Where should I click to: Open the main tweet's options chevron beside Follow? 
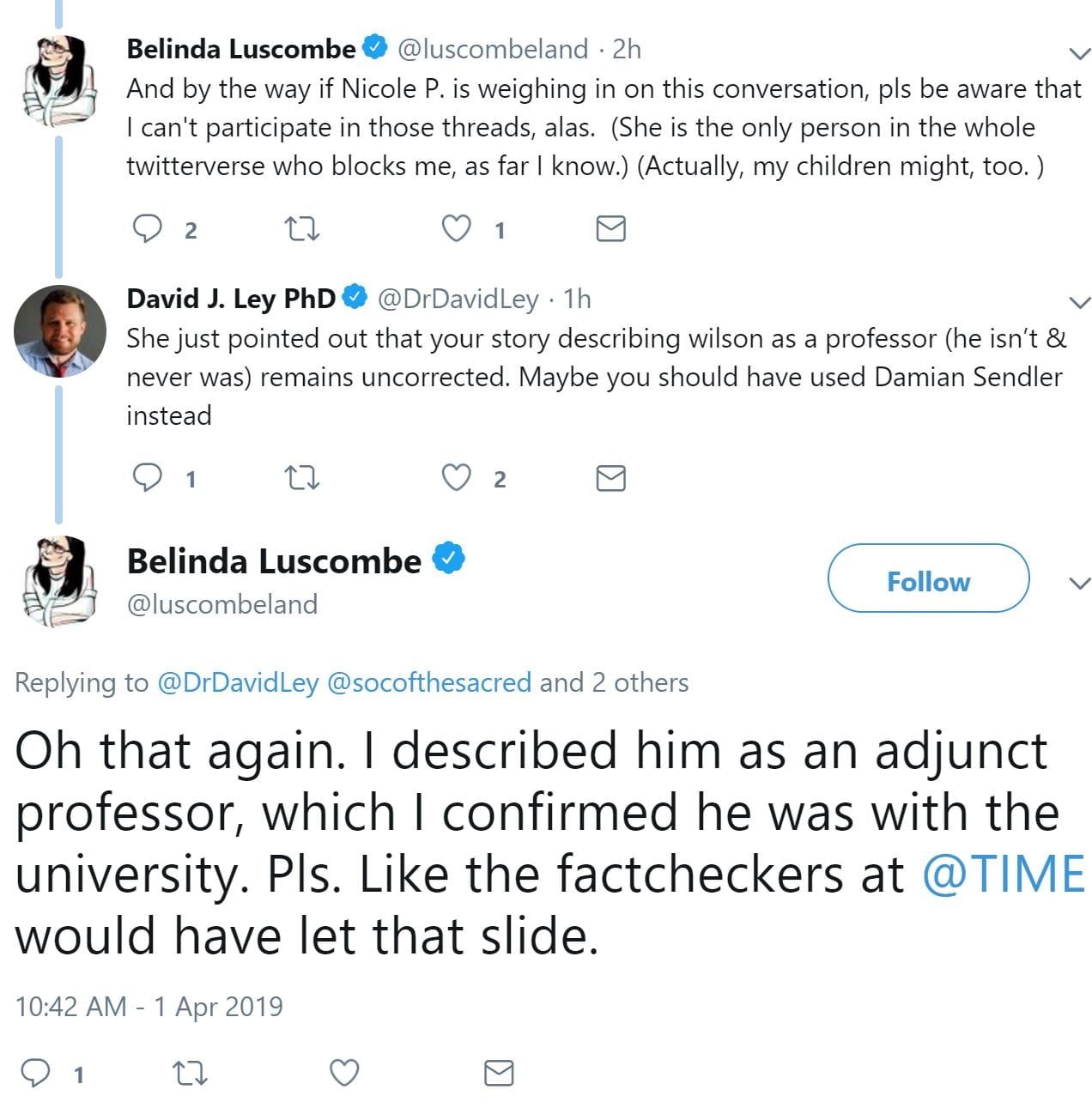tap(1079, 584)
